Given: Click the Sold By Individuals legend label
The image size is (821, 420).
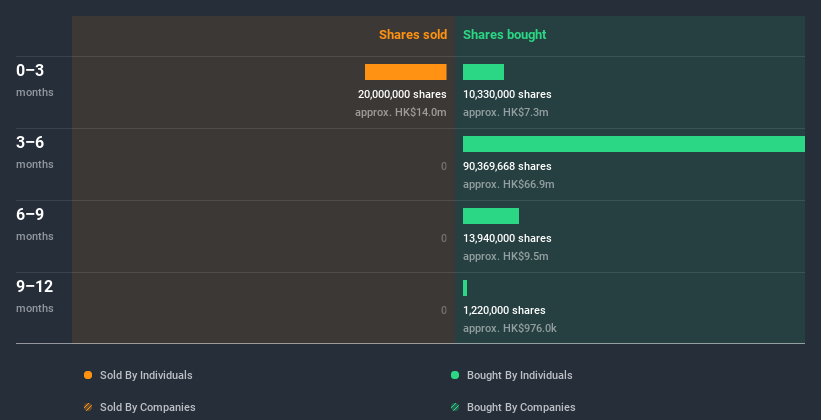Looking at the screenshot, I should coord(146,375).
